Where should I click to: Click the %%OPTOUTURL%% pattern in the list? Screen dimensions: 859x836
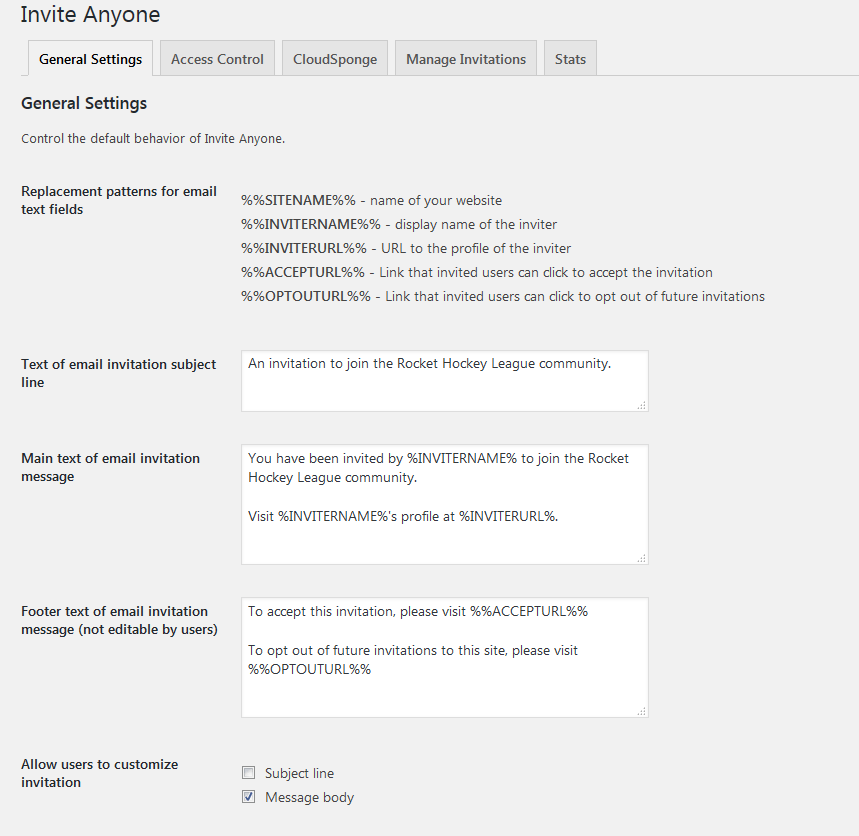tap(306, 296)
